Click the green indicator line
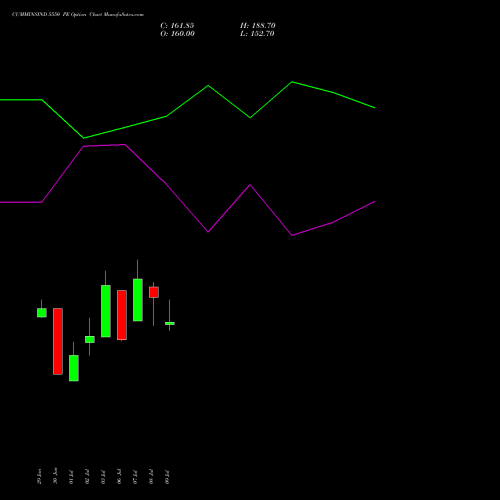Screen dimensions: 500x500 (x=187, y=101)
